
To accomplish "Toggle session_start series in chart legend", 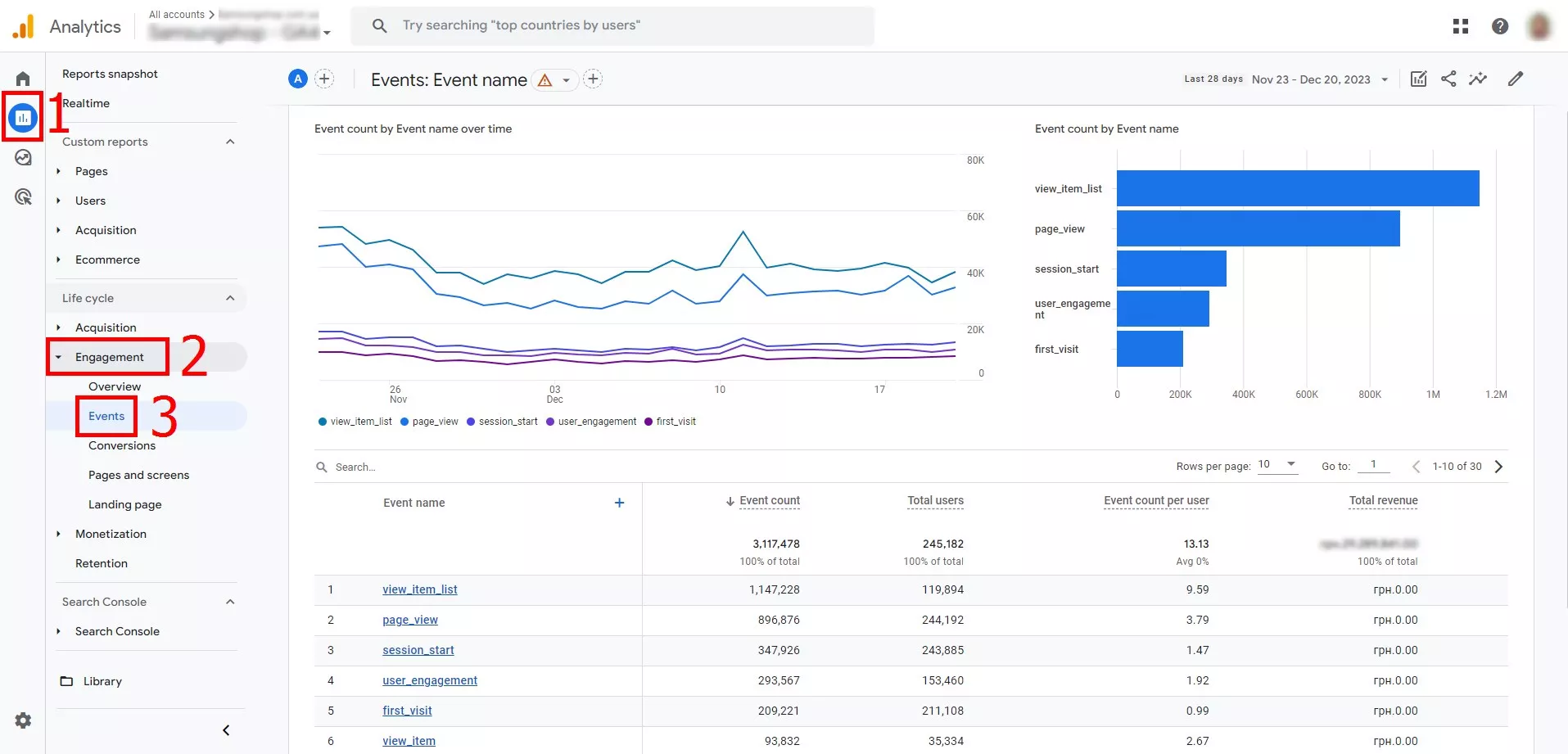I will pos(502,422).
